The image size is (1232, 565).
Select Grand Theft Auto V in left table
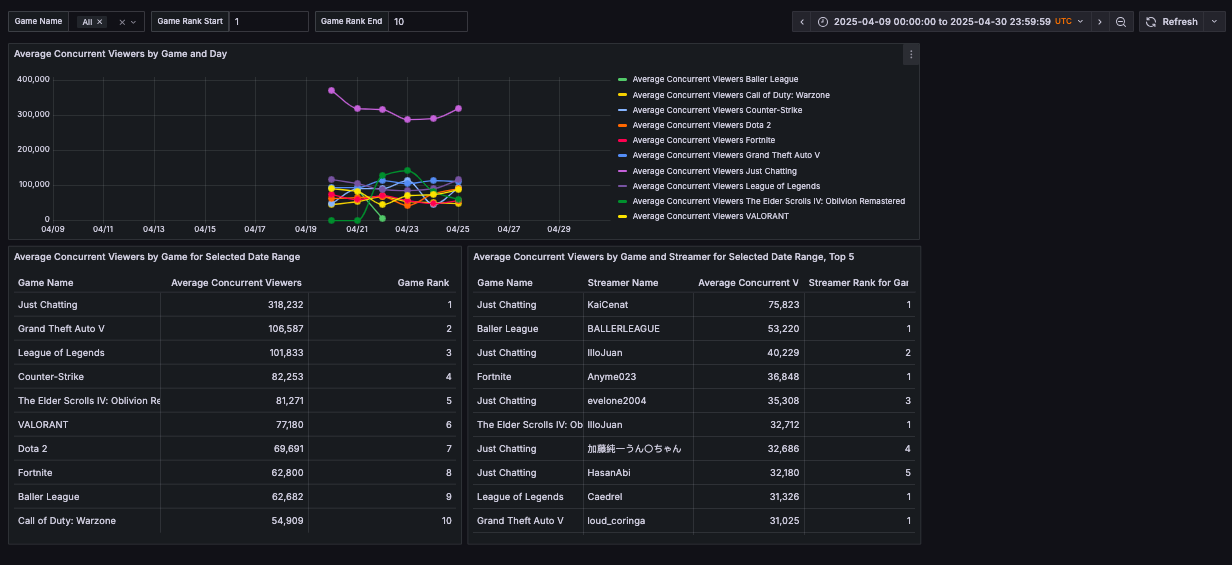pos(235,329)
